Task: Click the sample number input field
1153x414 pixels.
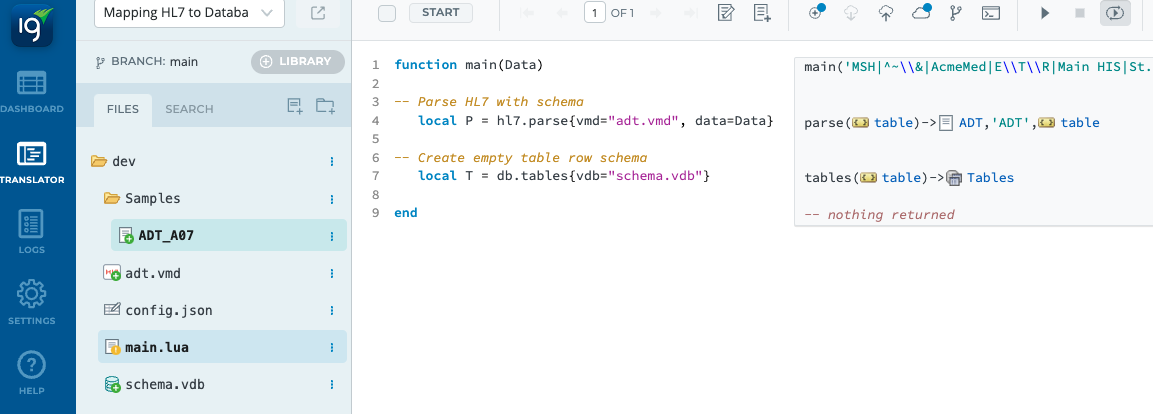Action: [594, 13]
